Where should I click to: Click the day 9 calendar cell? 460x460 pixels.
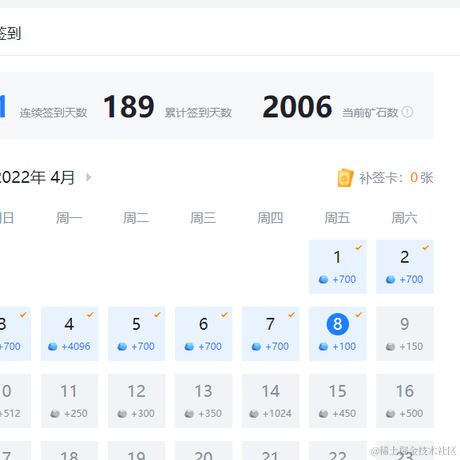(x=405, y=334)
